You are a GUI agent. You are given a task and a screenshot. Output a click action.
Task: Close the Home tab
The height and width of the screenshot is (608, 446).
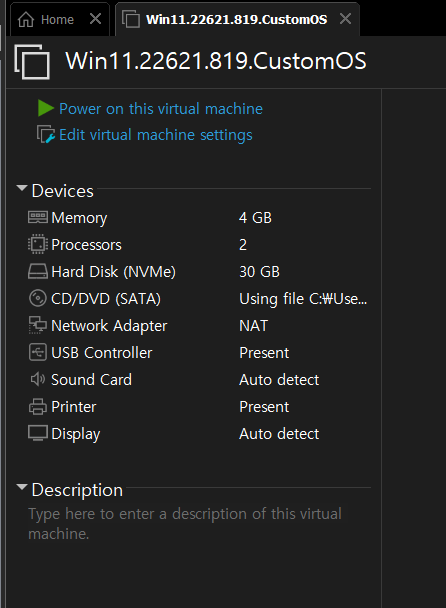[95, 19]
